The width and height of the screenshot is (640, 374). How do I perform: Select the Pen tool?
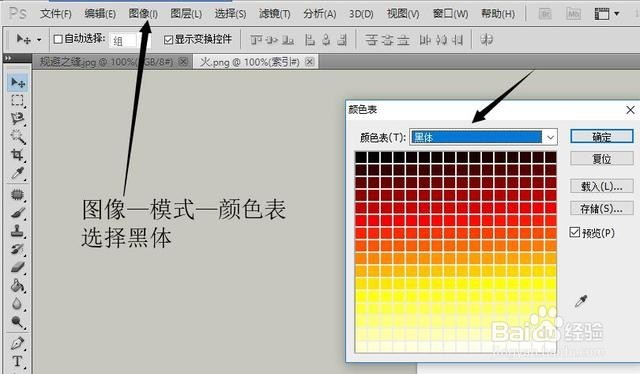coord(17,343)
